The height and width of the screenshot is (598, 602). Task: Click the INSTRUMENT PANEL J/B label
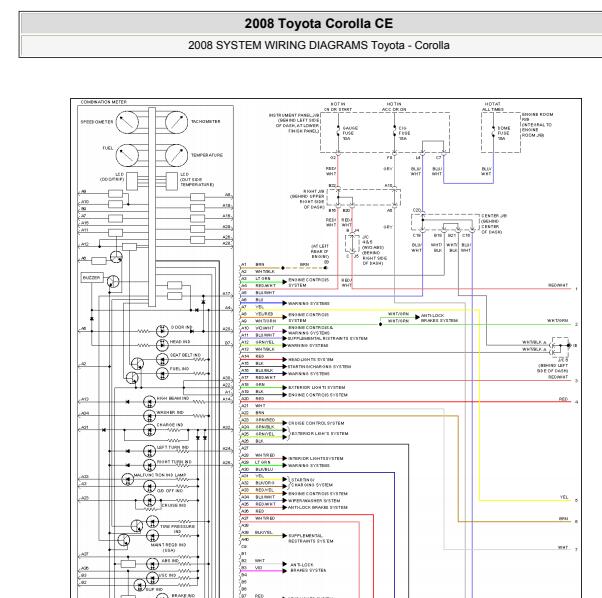tap(294, 123)
